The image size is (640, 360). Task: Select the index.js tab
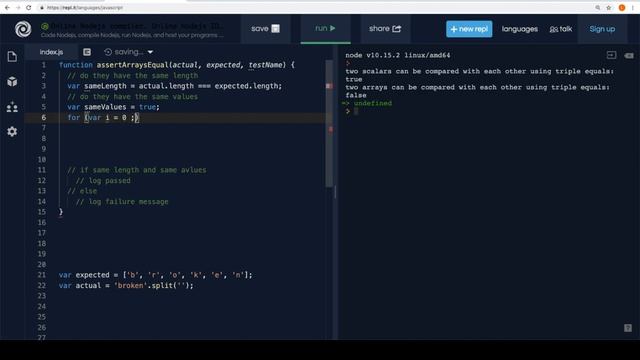pos(51,52)
